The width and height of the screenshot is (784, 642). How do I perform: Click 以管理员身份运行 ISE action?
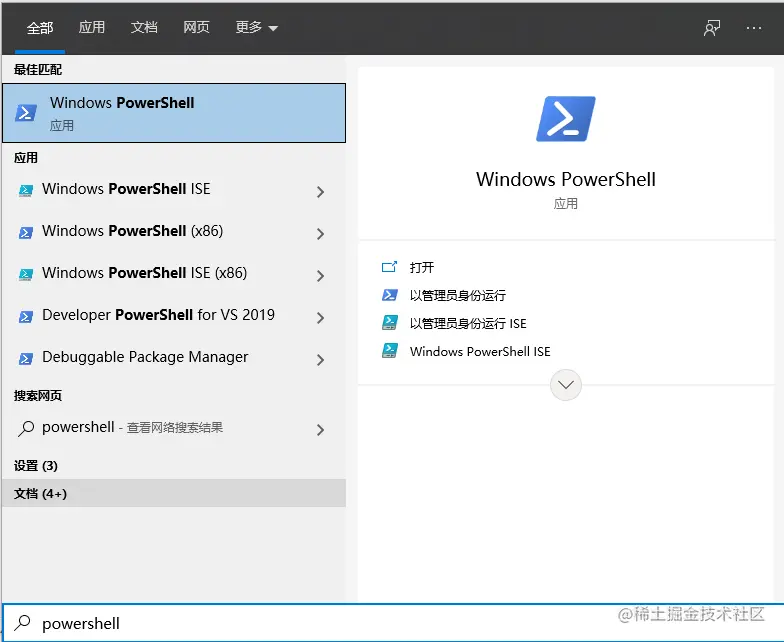pyautogui.click(x=468, y=324)
